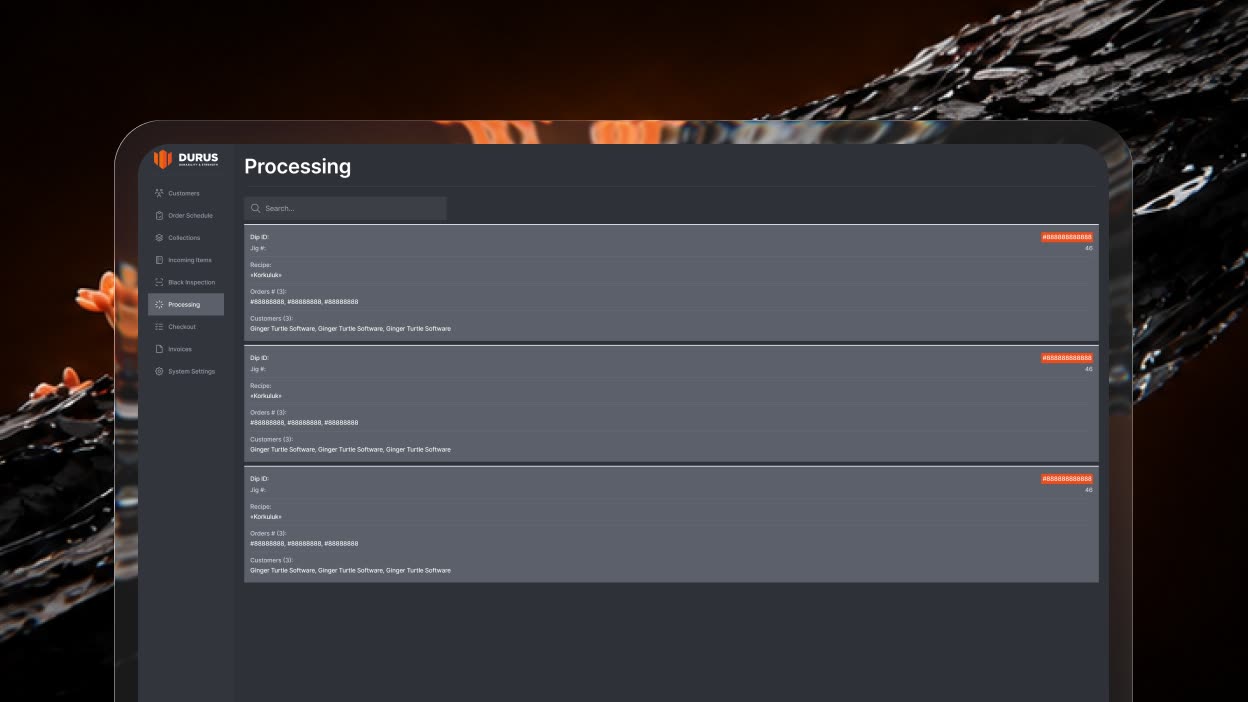Click the Jig value 46 in the bottom card

(1089, 490)
